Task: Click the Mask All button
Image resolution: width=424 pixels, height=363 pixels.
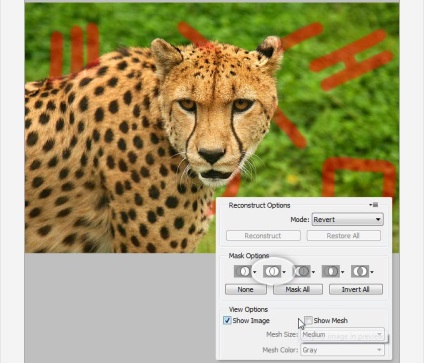Action: (298, 289)
